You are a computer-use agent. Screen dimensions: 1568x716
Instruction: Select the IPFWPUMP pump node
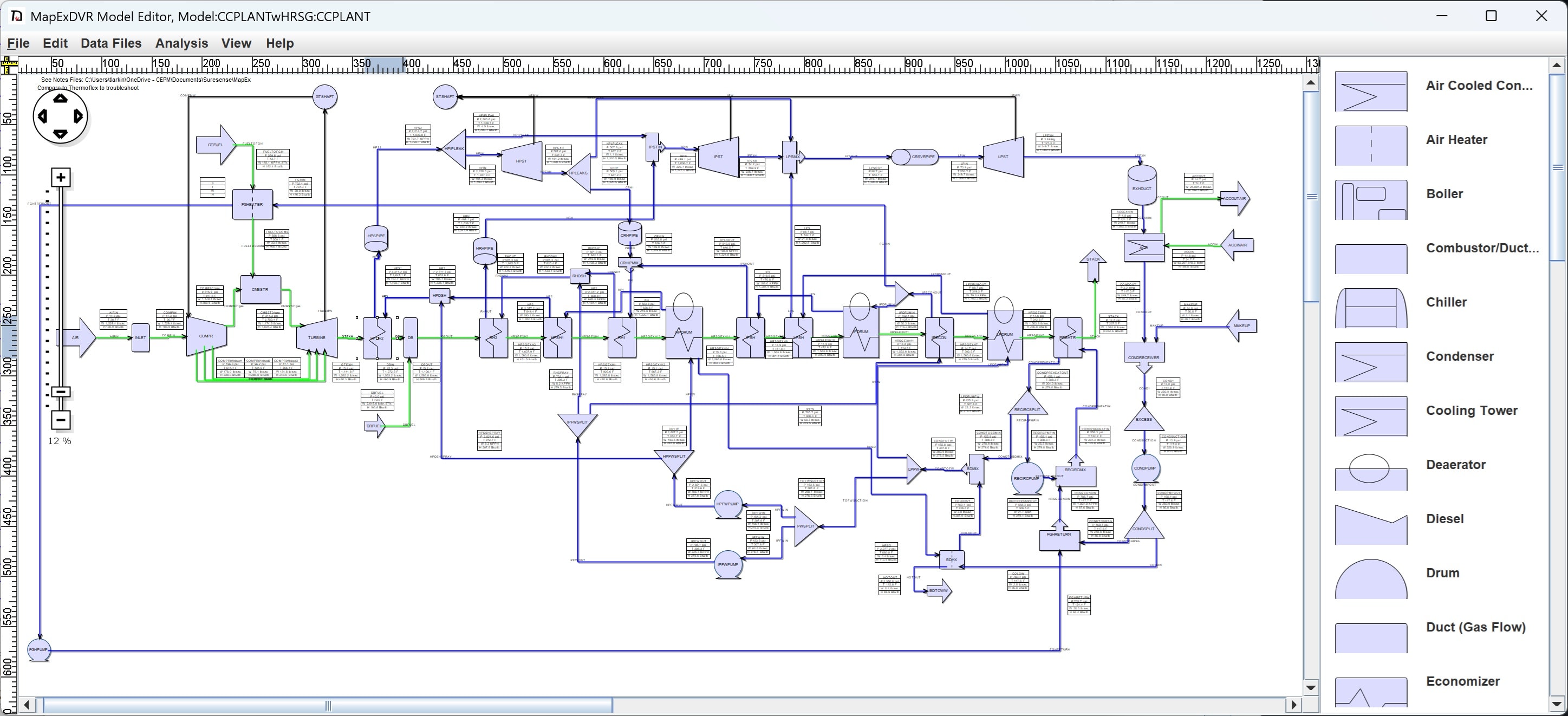(728, 565)
